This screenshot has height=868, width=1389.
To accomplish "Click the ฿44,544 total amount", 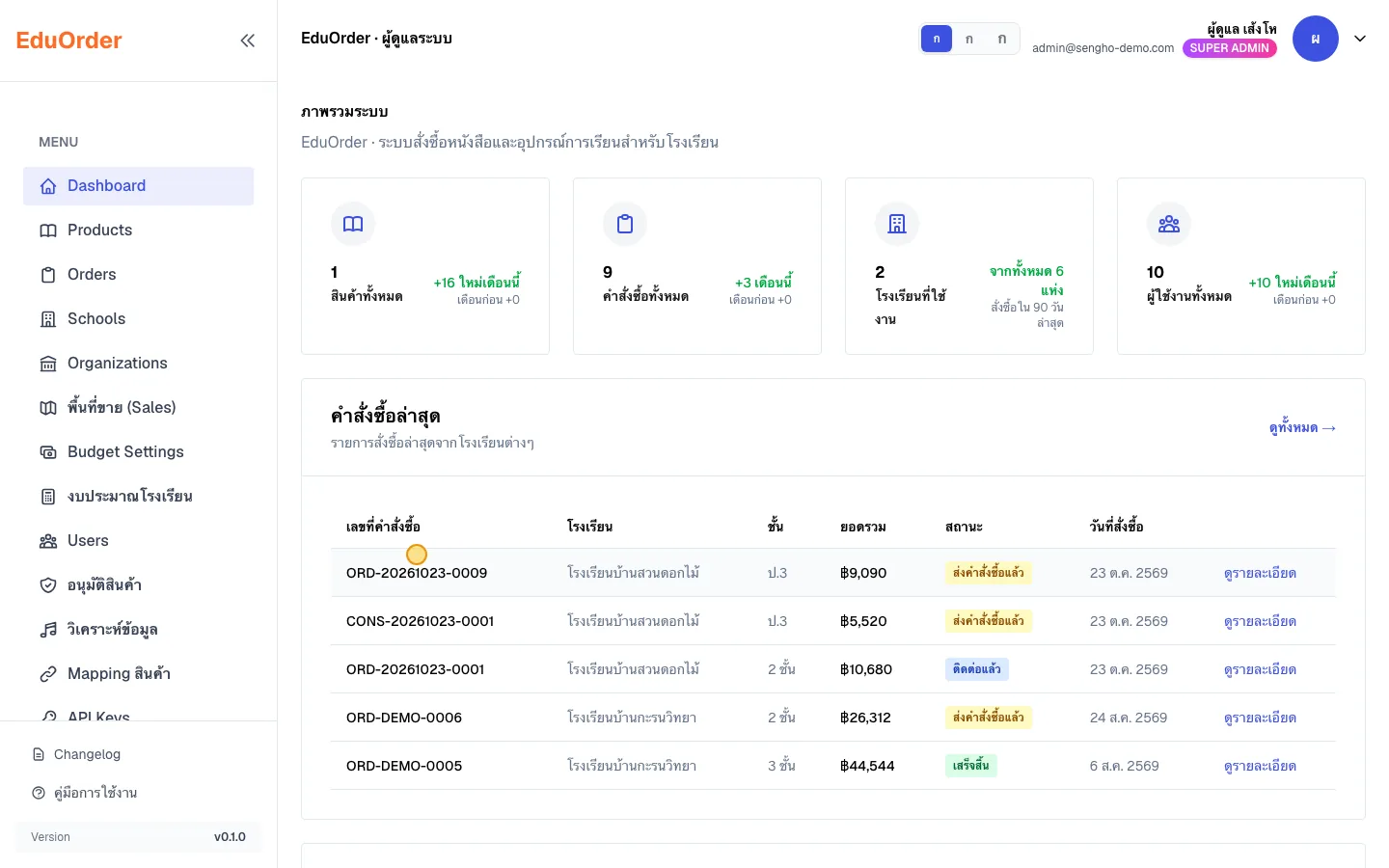I will click(x=867, y=766).
